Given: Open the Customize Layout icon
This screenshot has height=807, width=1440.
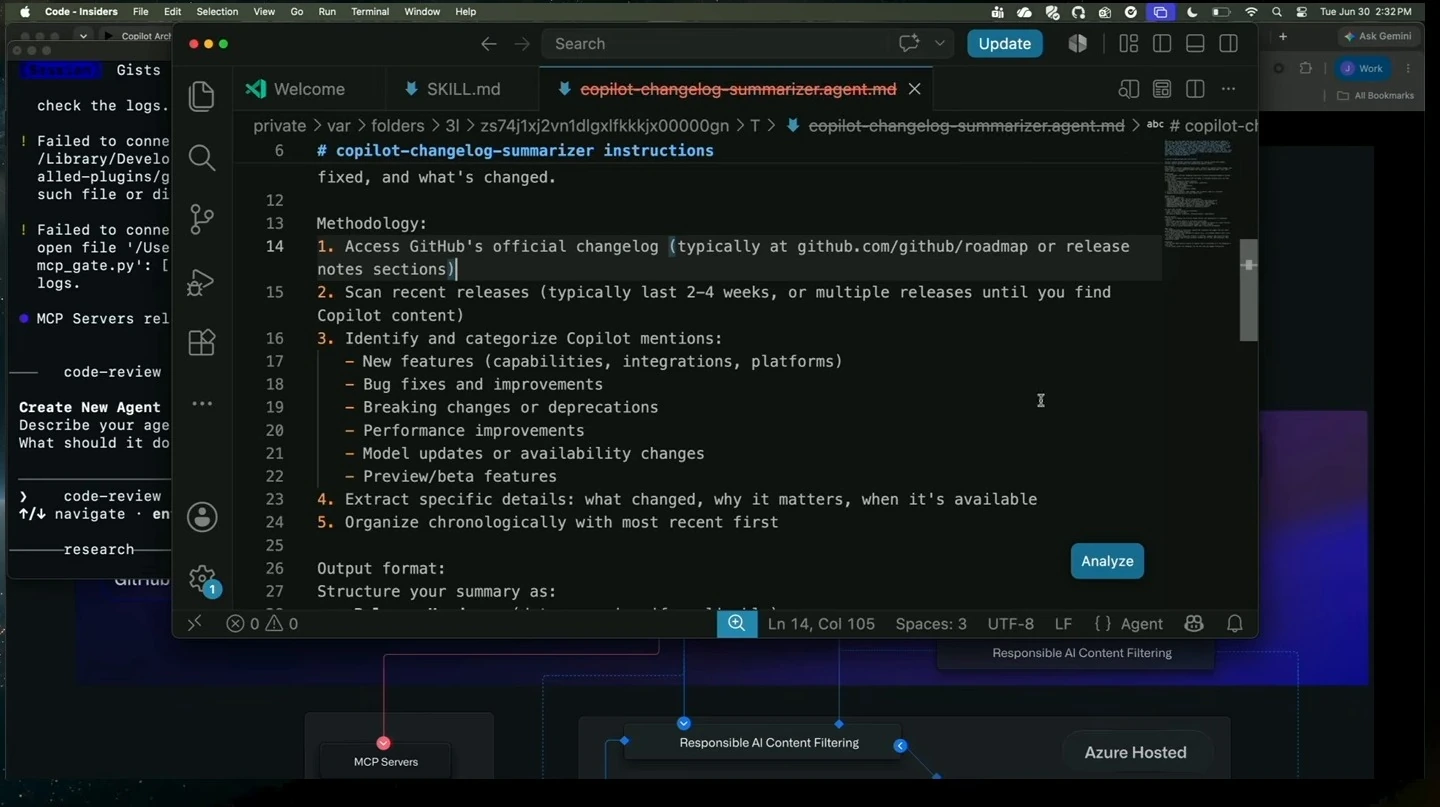Looking at the screenshot, I should pyautogui.click(x=1129, y=44).
